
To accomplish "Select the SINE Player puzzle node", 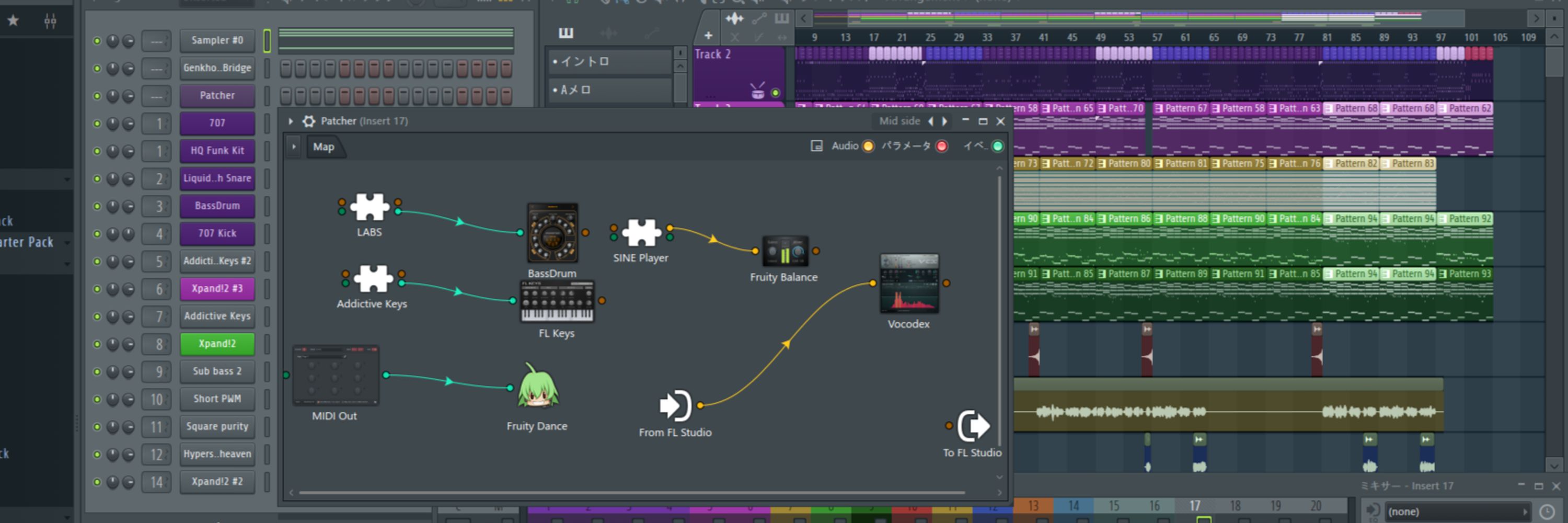I will (x=641, y=233).
